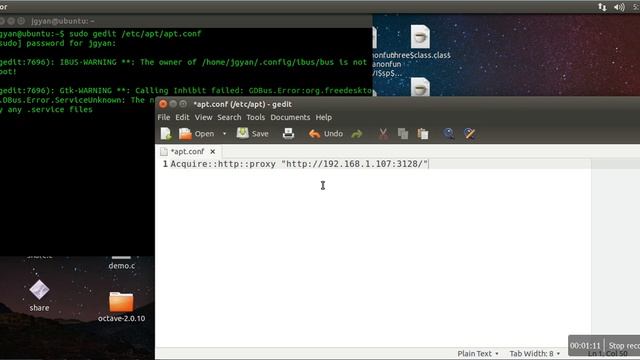Click the volume indicator in top panel
The width and height of the screenshot is (640, 360).
pyautogui.click(x=619, y=7)
